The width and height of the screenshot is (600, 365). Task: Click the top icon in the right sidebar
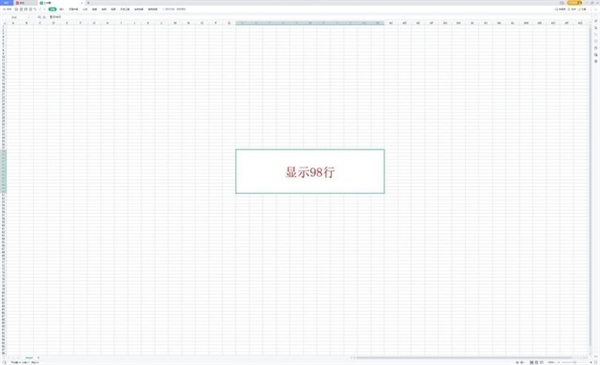[596, 21]
